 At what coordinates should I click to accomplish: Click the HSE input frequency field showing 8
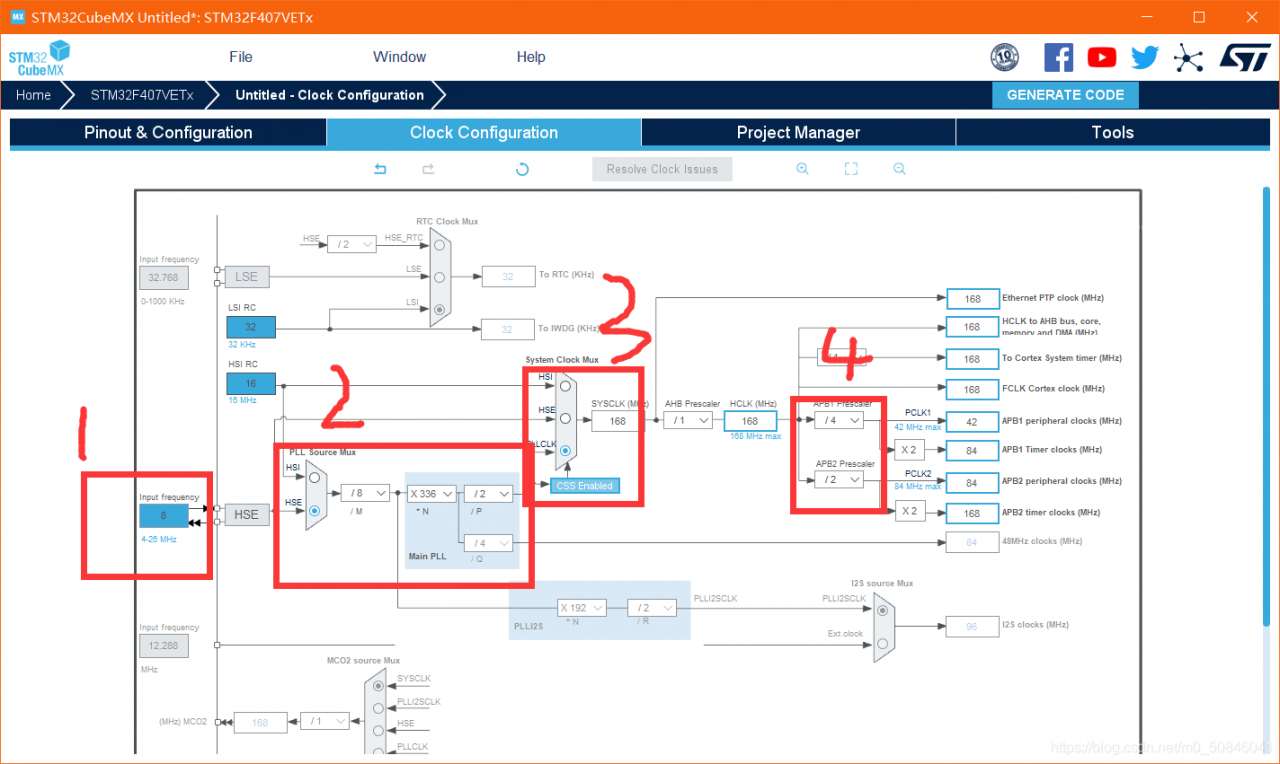click(164, 516)
